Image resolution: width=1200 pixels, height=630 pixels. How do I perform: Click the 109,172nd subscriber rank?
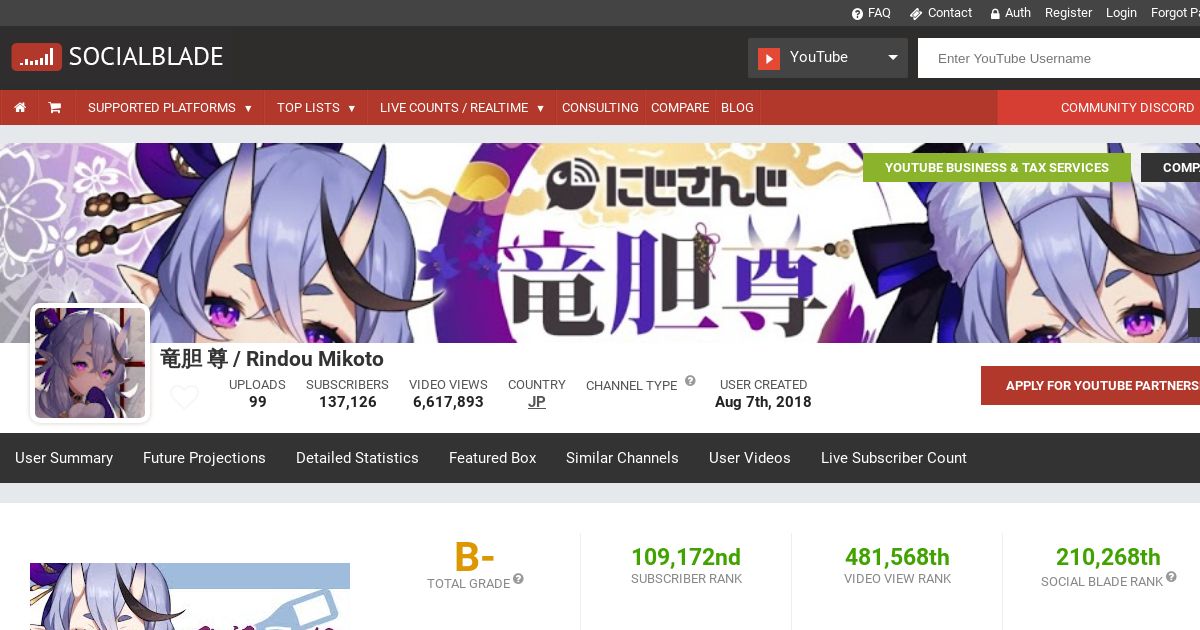tap(686, 557)
